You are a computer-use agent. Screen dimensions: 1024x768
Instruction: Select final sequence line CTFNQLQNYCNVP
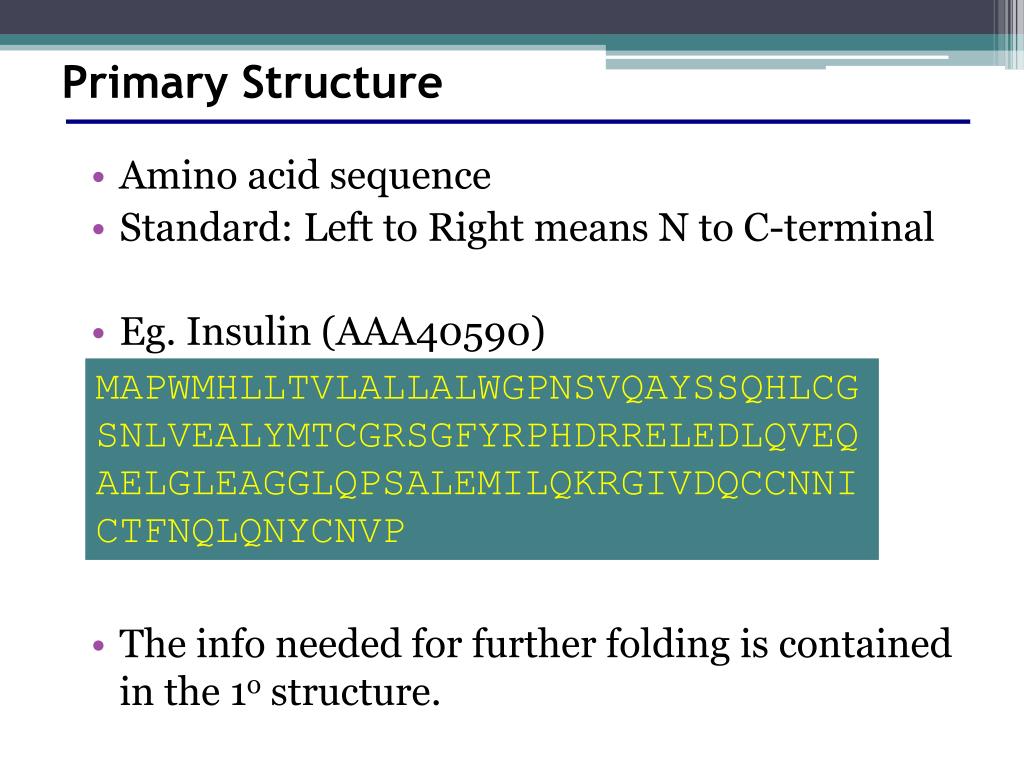click(250, 531)
